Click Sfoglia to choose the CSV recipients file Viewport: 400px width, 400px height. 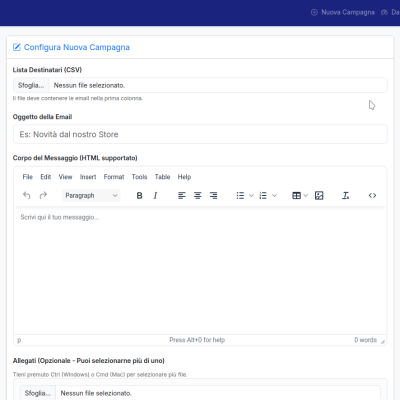point(31,85)
